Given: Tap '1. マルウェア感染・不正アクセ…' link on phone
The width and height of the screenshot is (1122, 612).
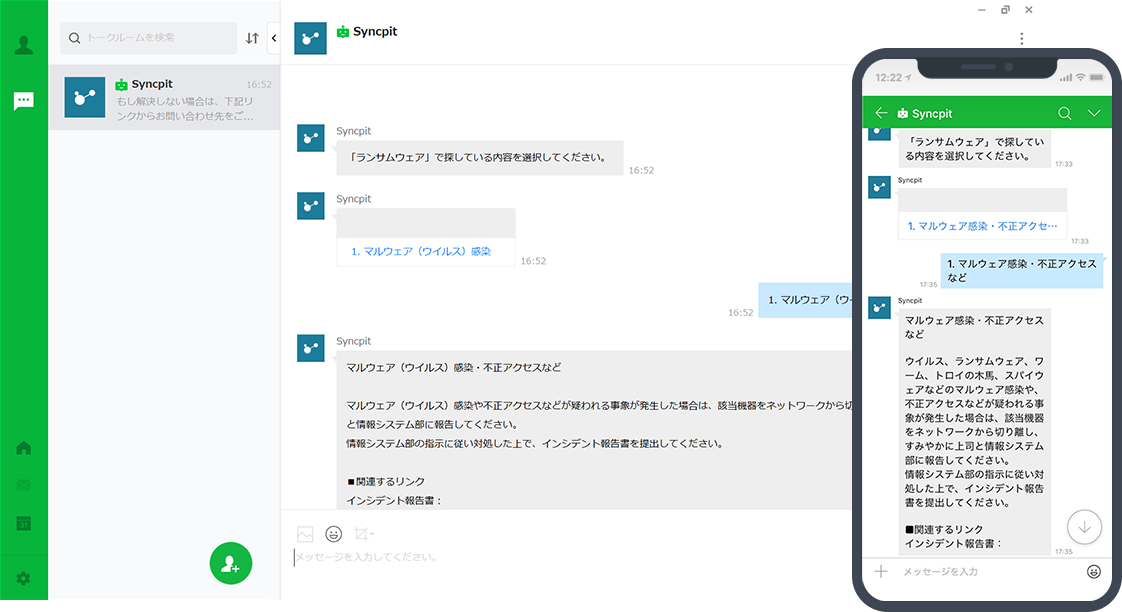Looking at the screenshot, I should click(x=982, y=226).
